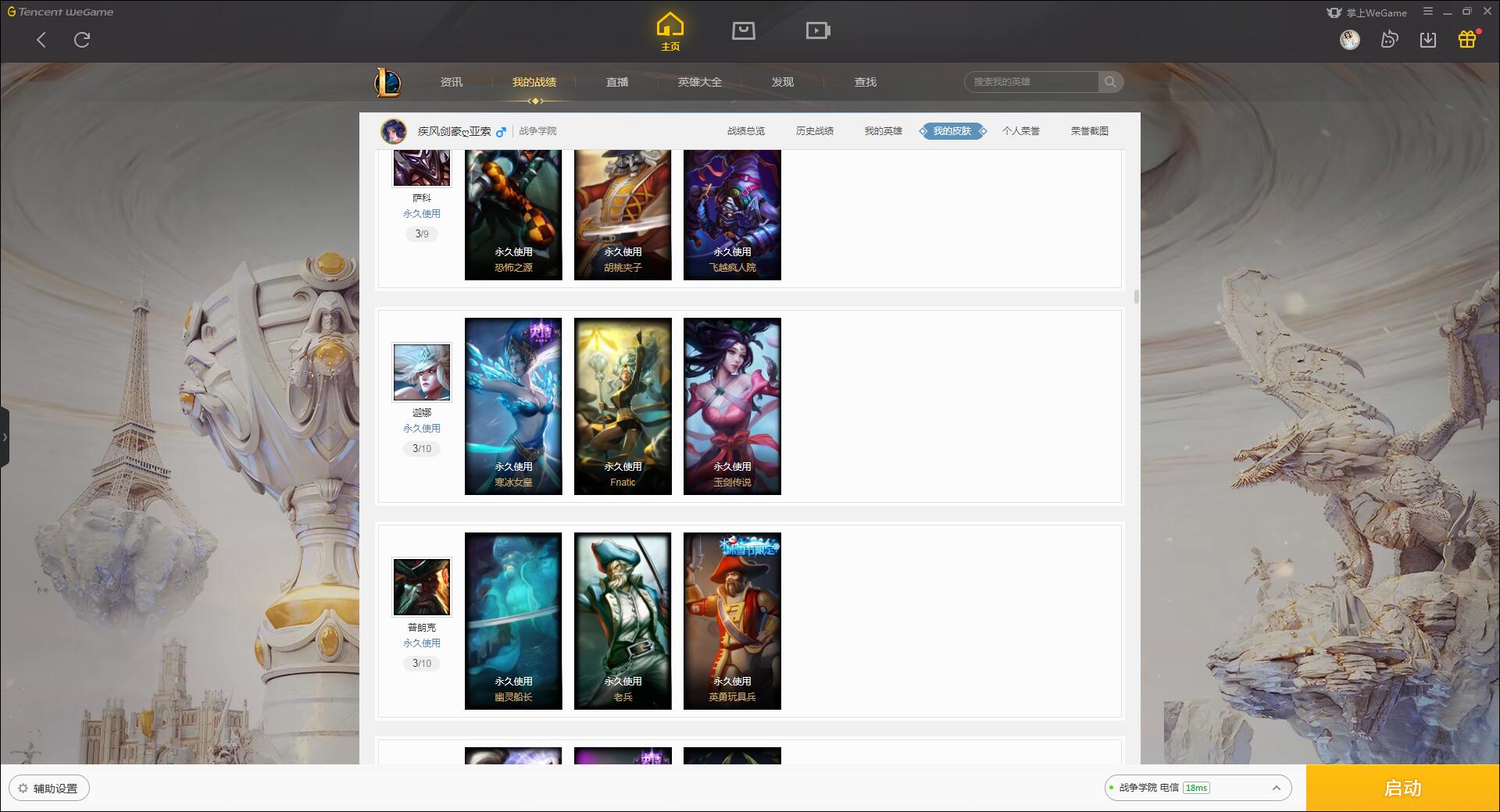Open the friends/share arrow icon beside avatar
Screen dimensions: 1500x812
click(x=1389, y=39)
